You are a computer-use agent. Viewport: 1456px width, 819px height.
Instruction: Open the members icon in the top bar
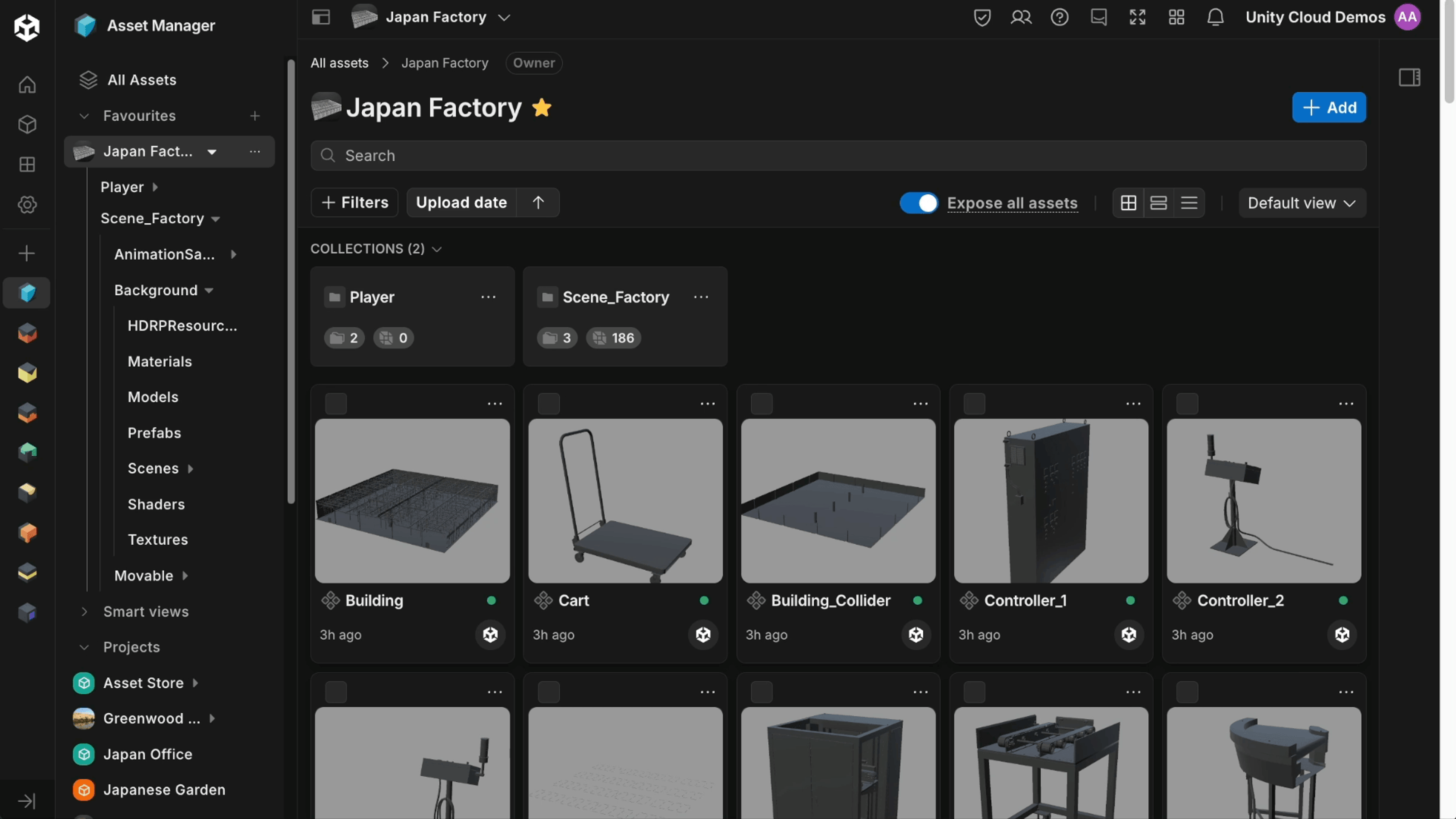click(x=1021, y=18)
